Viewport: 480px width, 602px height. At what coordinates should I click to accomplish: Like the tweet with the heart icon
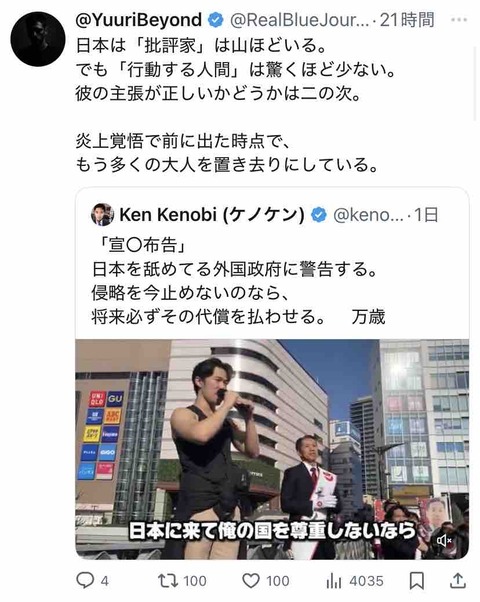click(x=251, y=581)
